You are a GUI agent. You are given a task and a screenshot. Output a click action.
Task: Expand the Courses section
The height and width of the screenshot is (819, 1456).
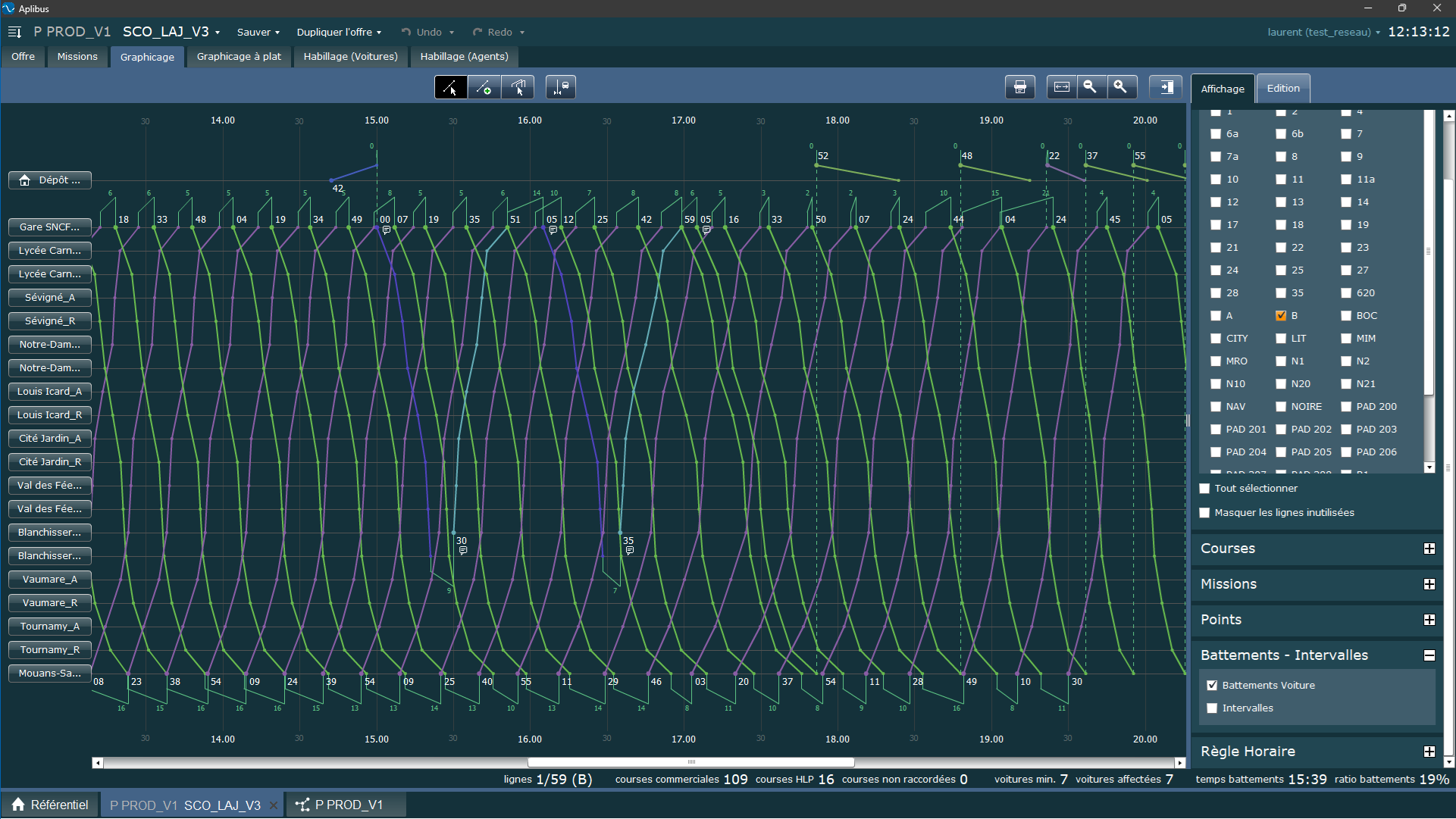coord(1429,549)
